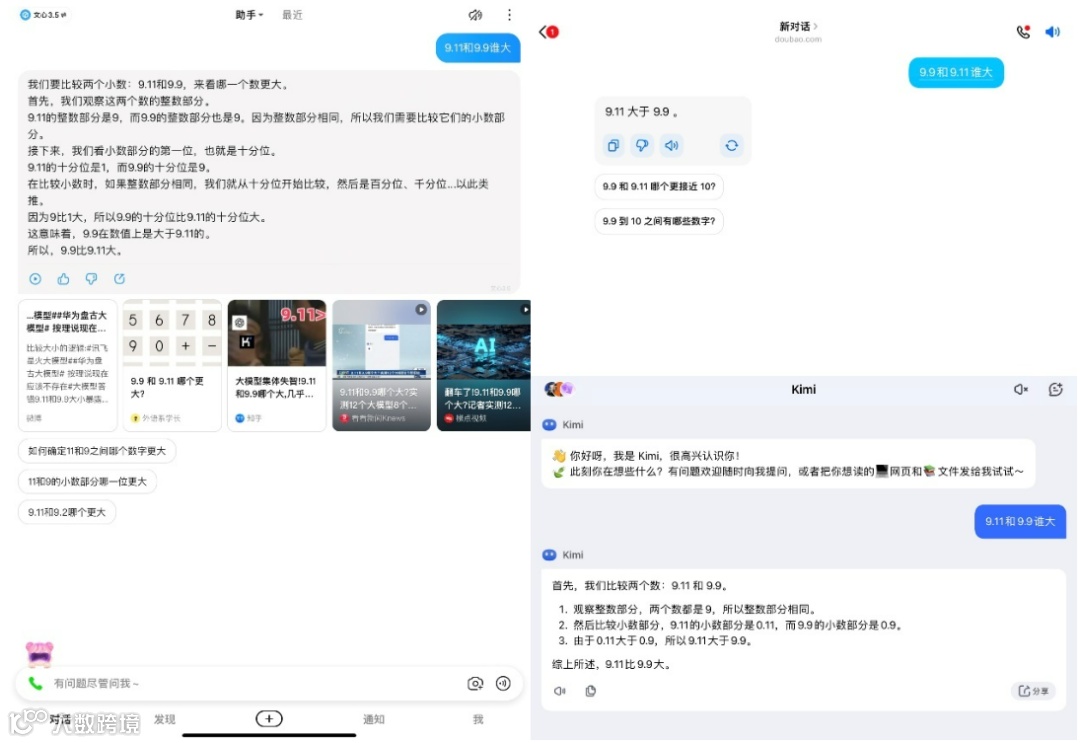Regenerate the Doubao answer
Viewport: 1080px width, 743px height.
pos(731,145)
